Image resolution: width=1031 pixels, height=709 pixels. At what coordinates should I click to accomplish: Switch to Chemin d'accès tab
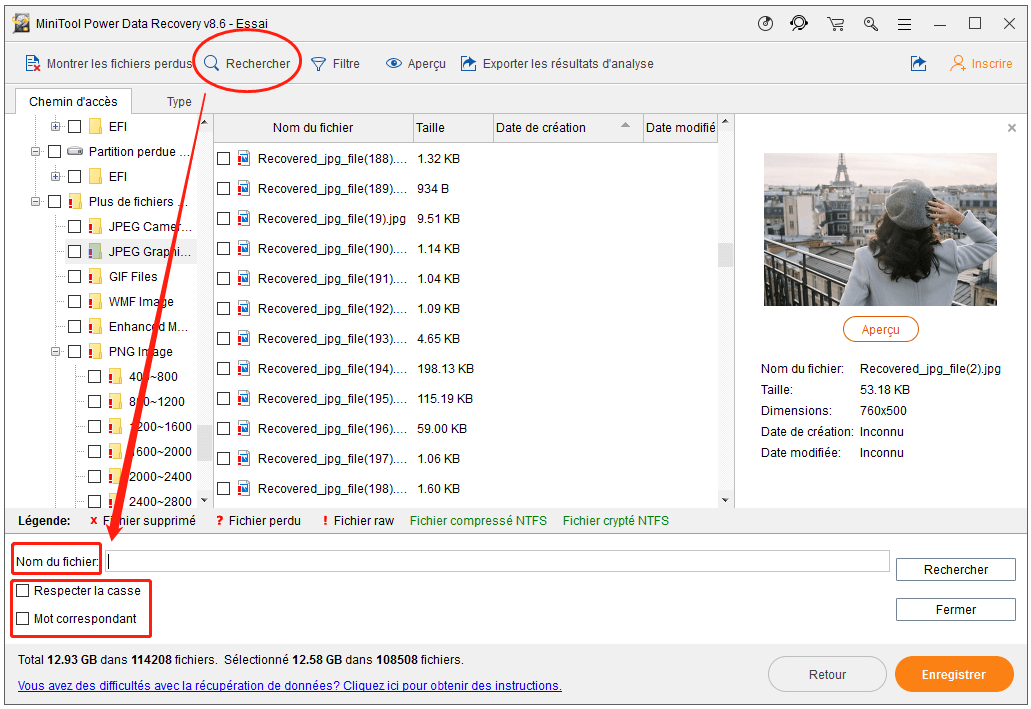[73, 101]
